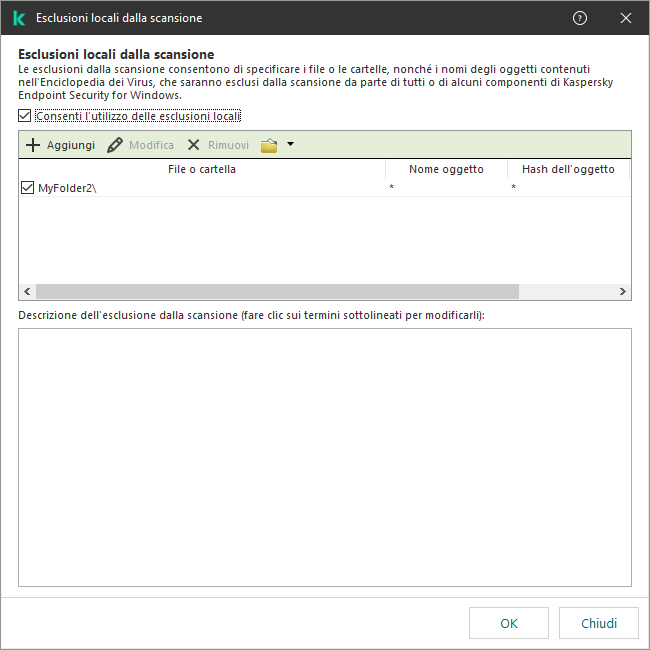This screenshot has width=650, height=650.
Task: Toggle Consenti l'utilizzo delle esclusioni locali checkbox
Action: tap(24, 116)
